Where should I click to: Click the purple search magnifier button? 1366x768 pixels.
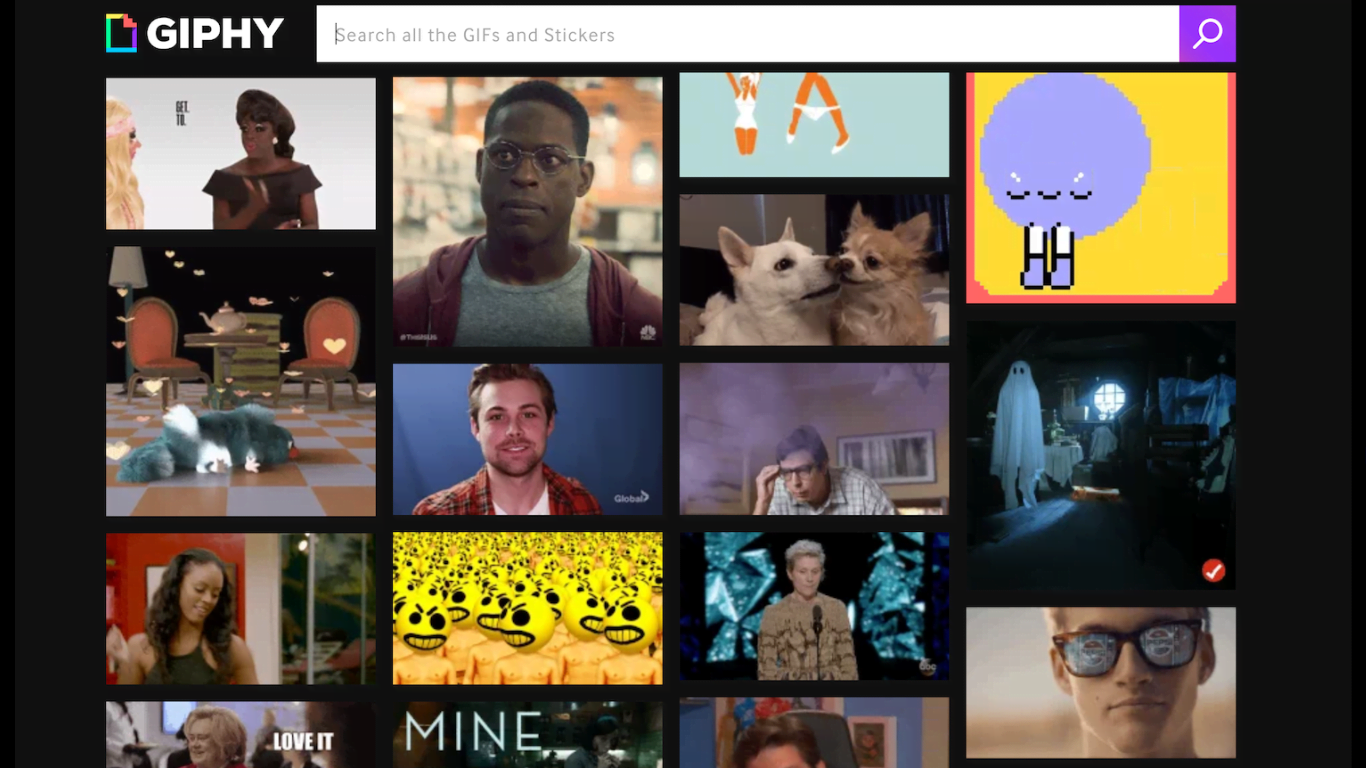click(x=1207, y=34)
